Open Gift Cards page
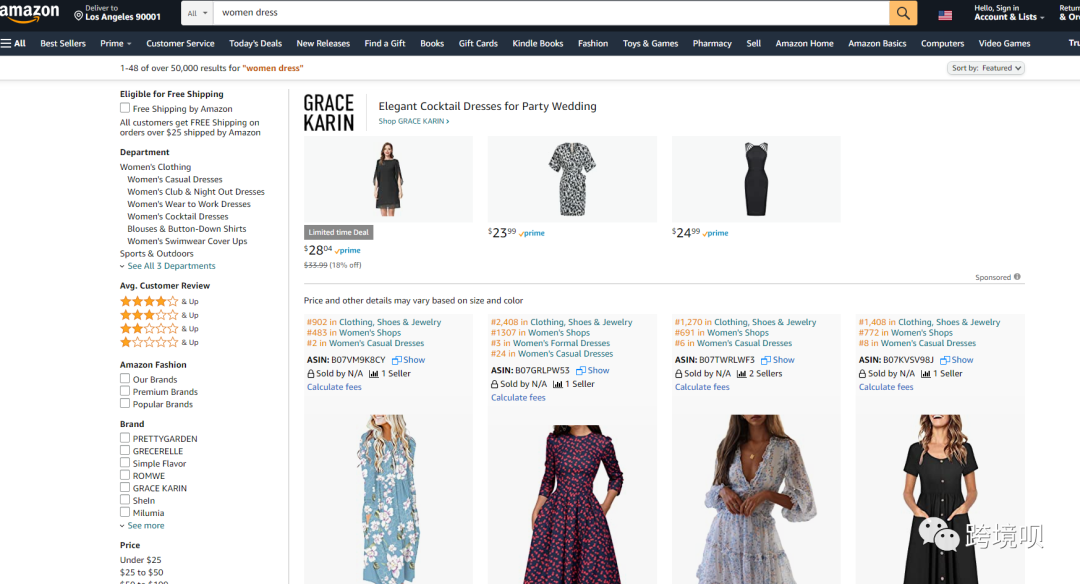Screen dimensions: 1080x584 pos(478,43)
